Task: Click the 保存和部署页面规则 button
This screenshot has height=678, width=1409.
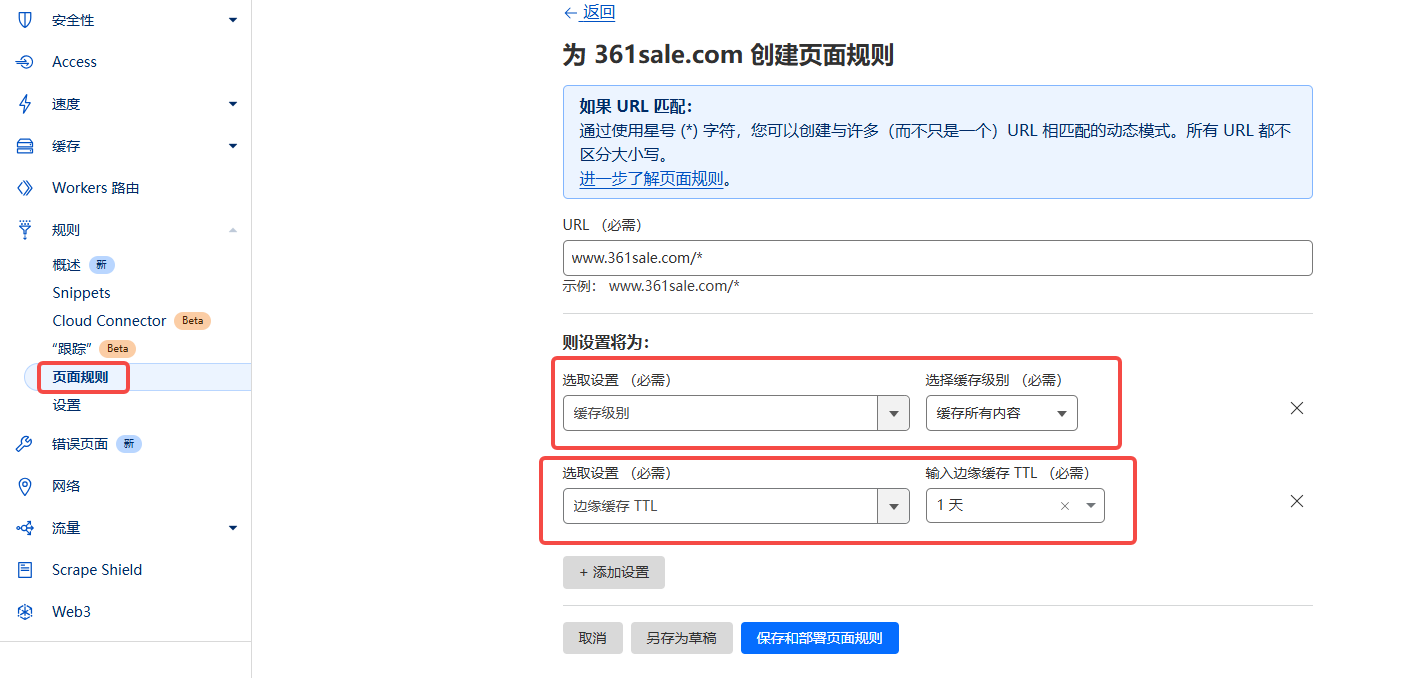Action: (x=819, y=638)
